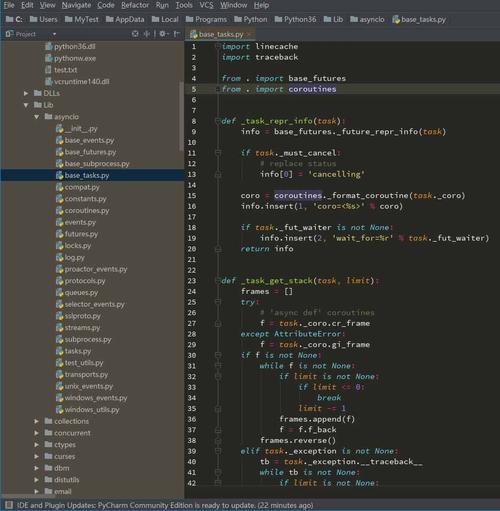
Task: Toggle fold marker at try on line 25
Action: 218,302
